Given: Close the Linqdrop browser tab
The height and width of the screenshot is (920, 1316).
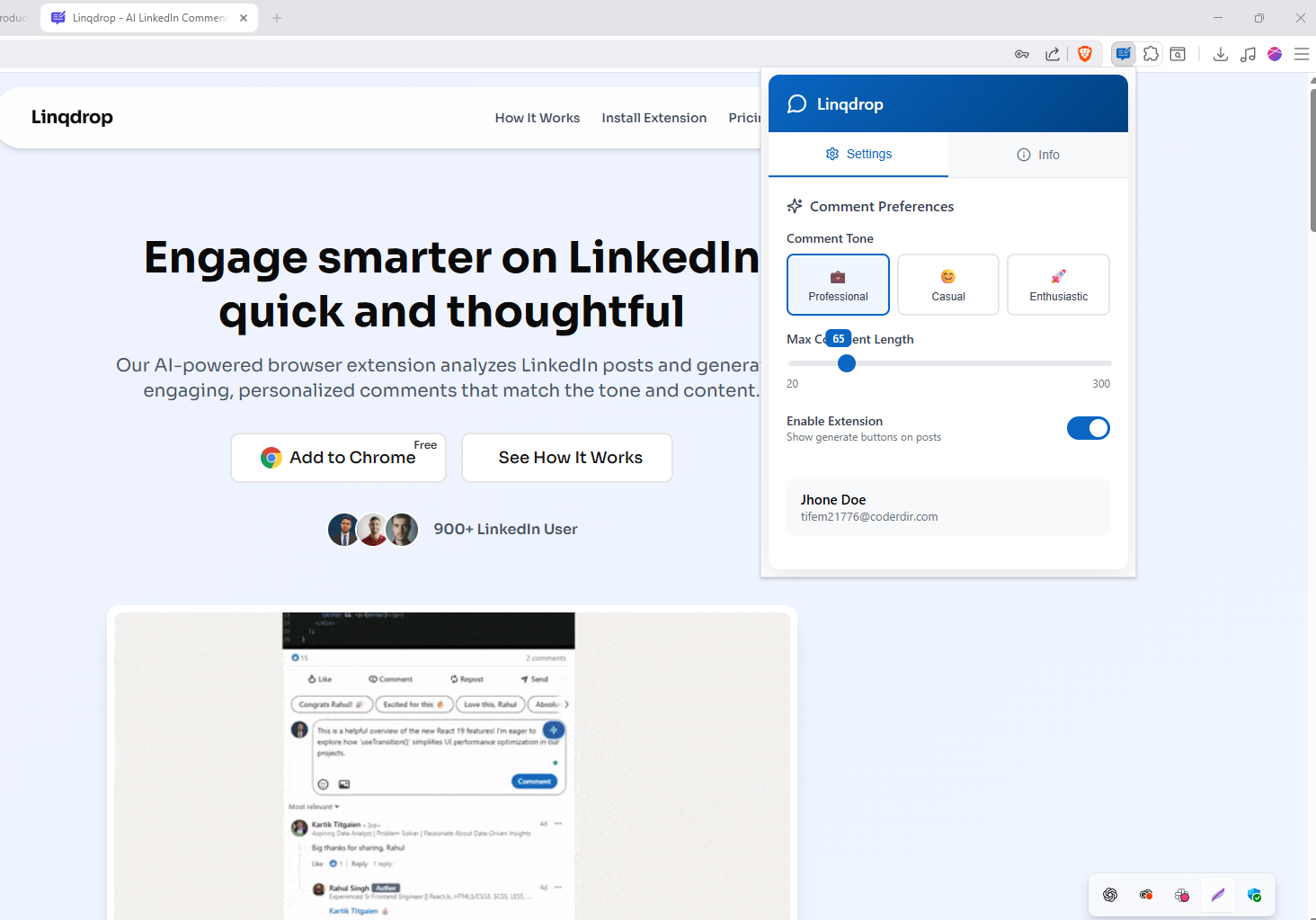Looking at the screenshot, I should point(244,18).
